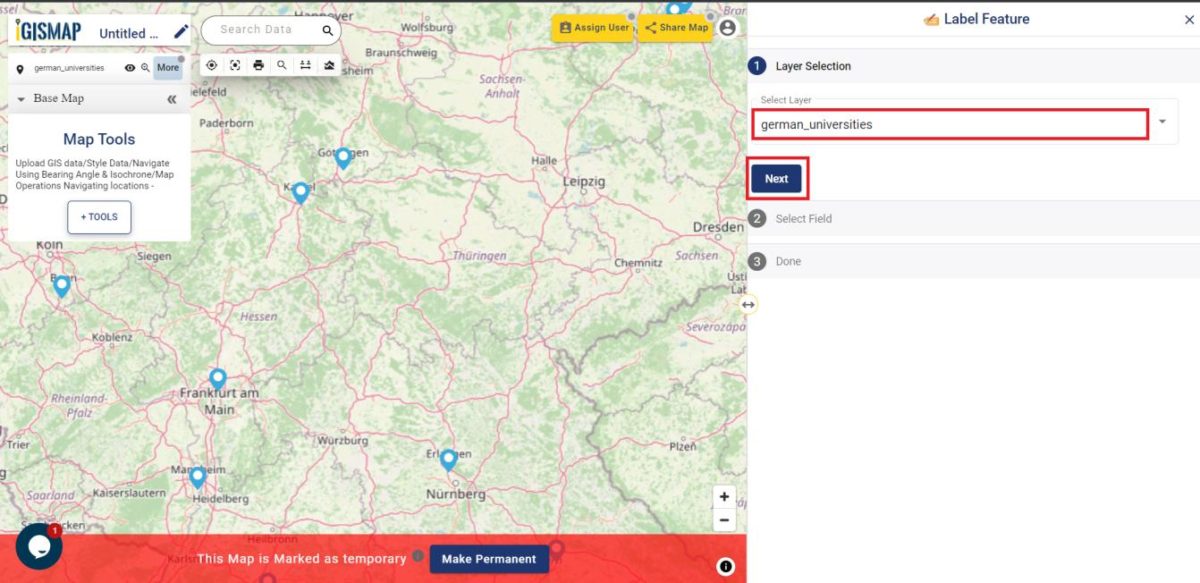Screen dimensions: 1200x583
Task: Click the locate/GPS position icon
Action: 211,65
